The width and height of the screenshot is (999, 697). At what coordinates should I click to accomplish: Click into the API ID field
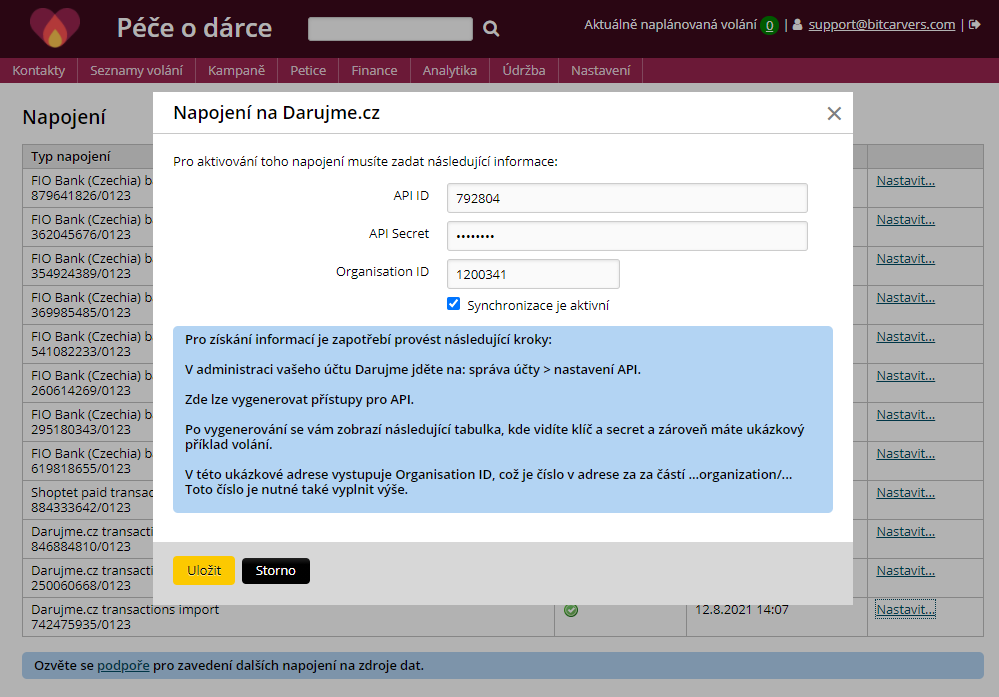pos(626,198)
